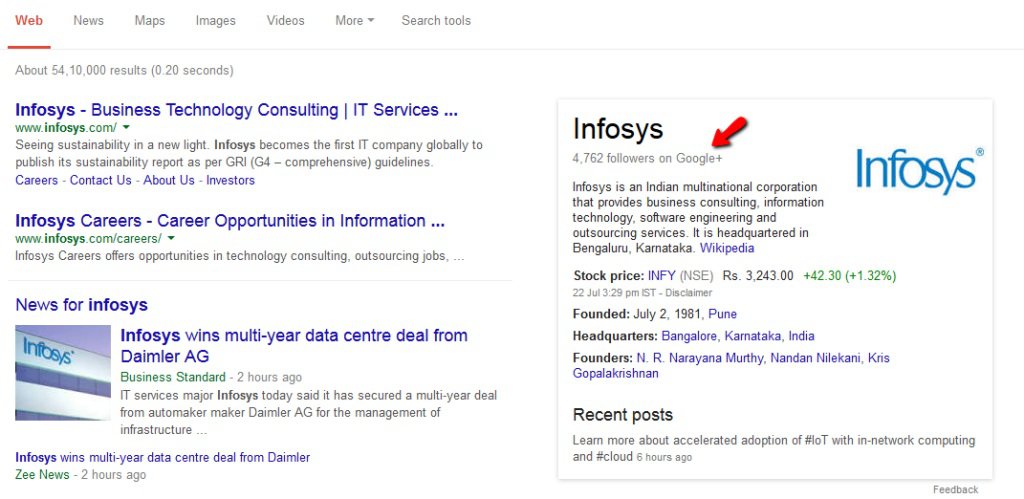This screenshot has width=1024, height=499.
Task: Select the active Web tab
Action: [29, 21]
